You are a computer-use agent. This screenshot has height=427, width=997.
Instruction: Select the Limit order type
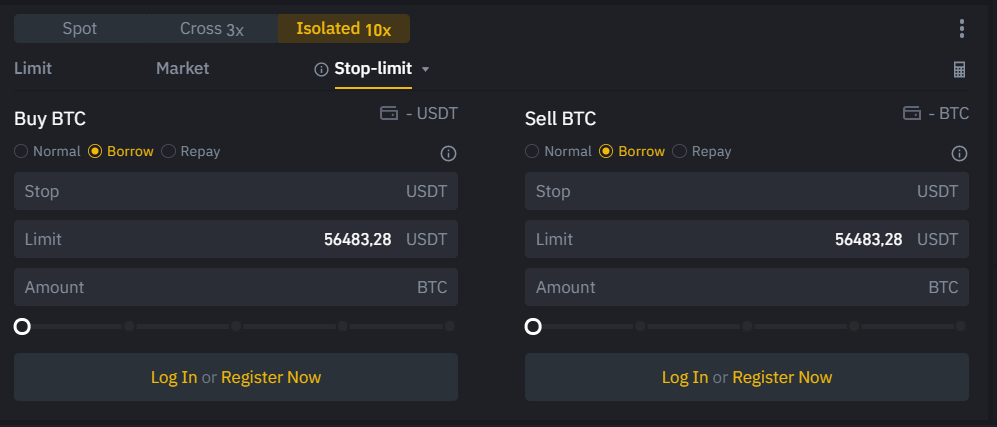[33, 69]
